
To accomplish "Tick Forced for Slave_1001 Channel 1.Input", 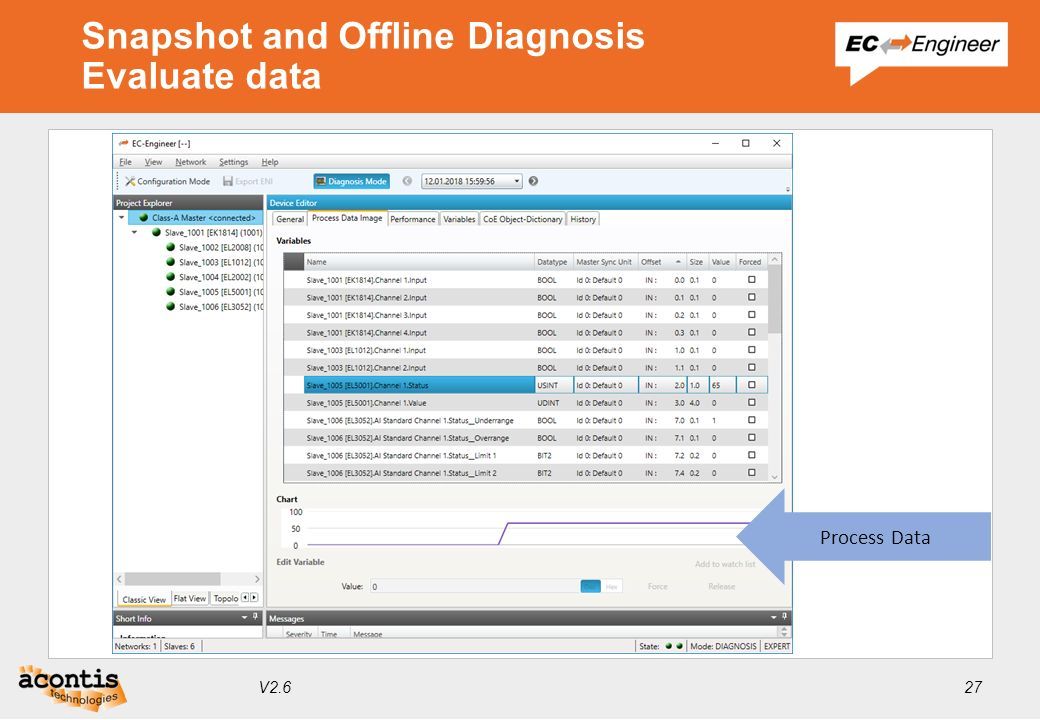I will [751, 280].
